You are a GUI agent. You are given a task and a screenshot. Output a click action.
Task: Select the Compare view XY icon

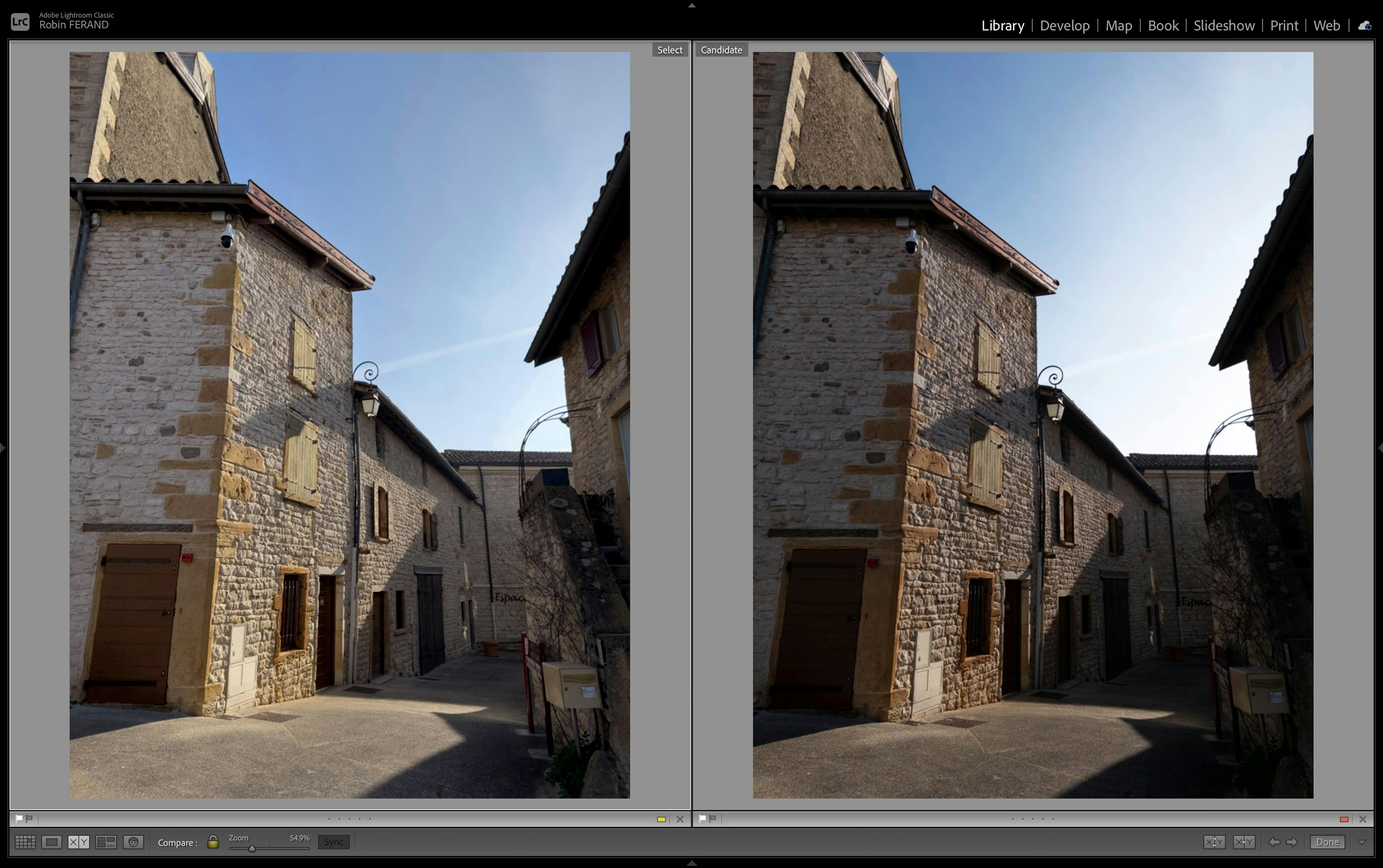tap(79, 842)
